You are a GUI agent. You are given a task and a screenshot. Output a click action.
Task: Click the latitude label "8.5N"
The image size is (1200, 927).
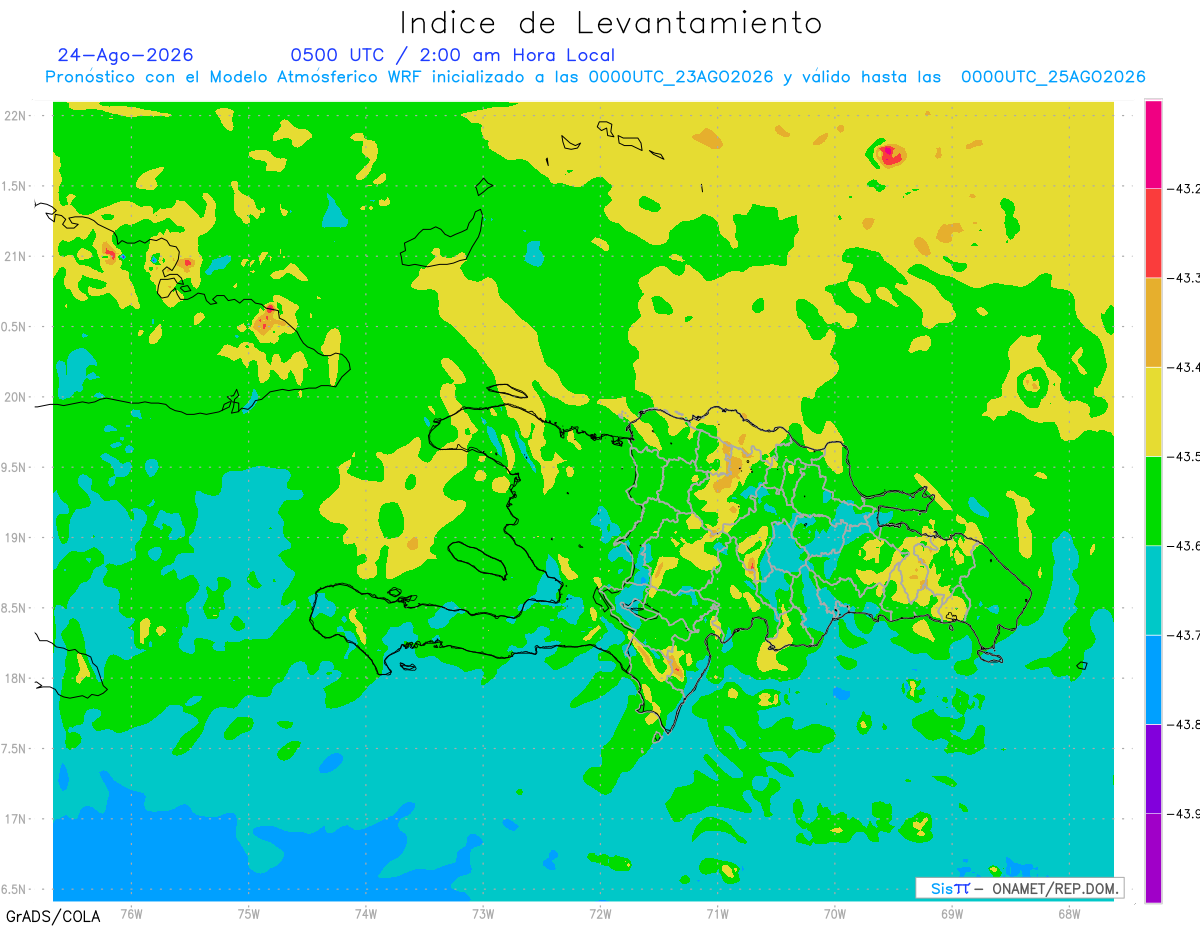[15, 608]
